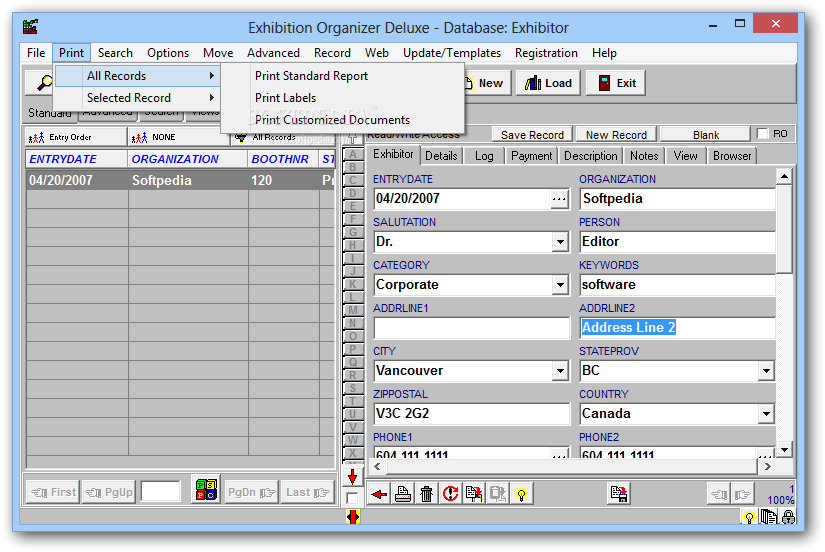The height and width of the screenshot is (552, 825).
Task: Click the First navigation button
Action: (x=53, y=492)
